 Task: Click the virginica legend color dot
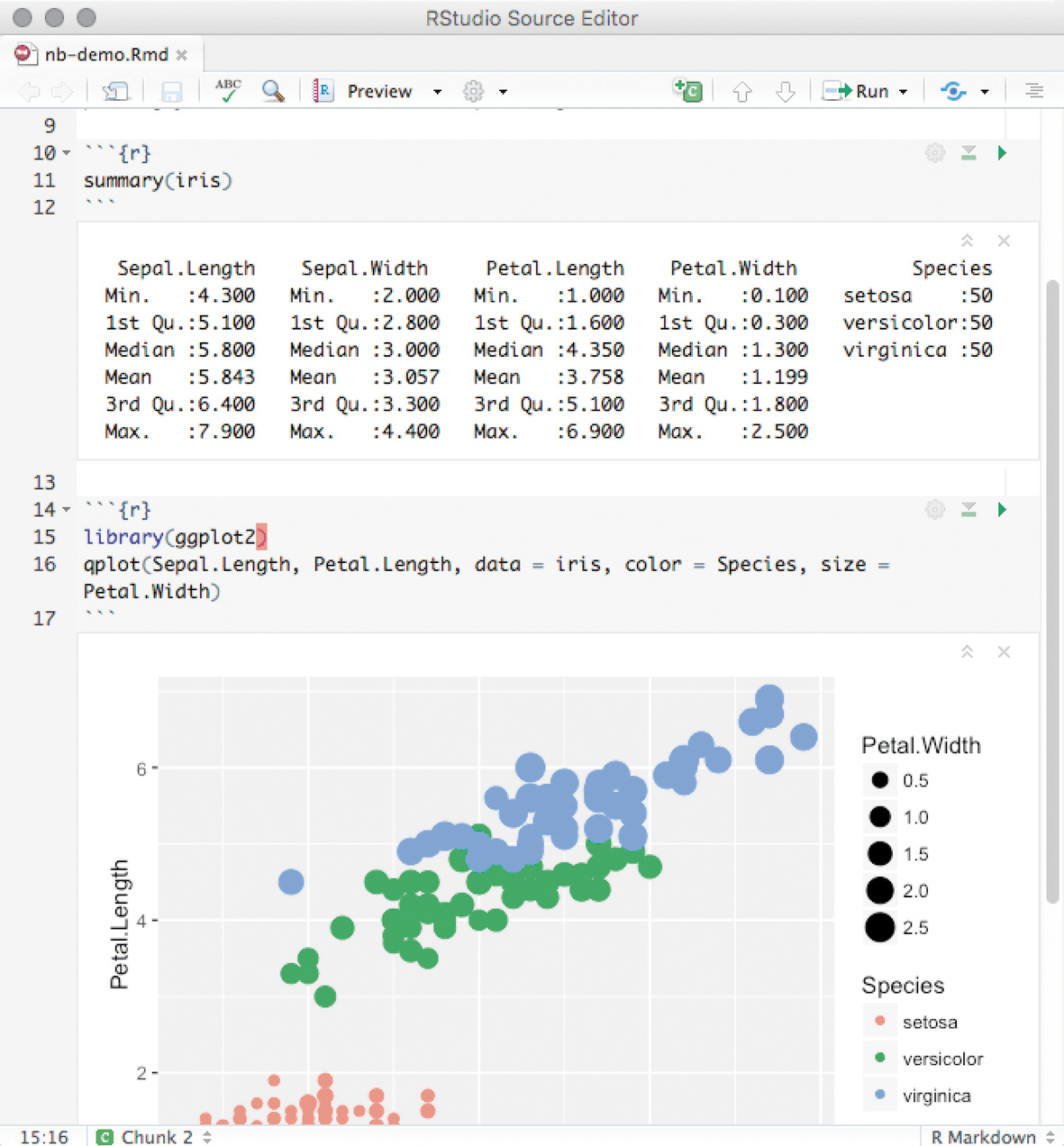(880, 1095)
